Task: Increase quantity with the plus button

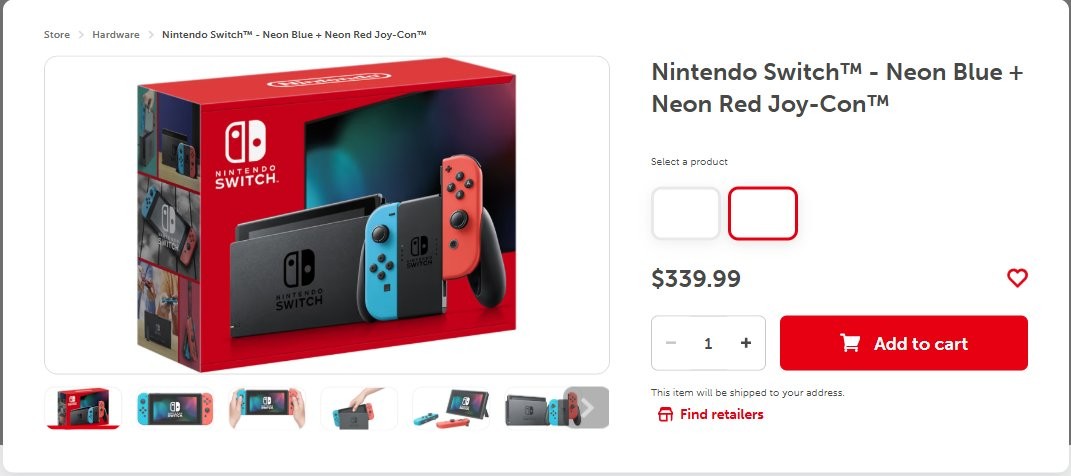Action: (746, 343)
